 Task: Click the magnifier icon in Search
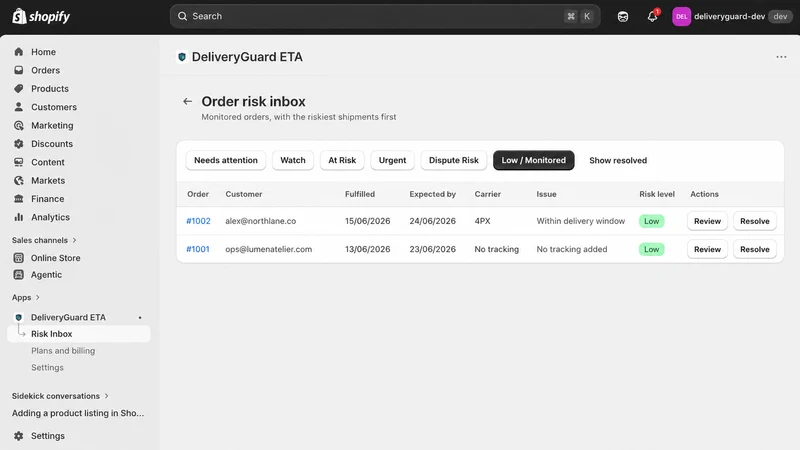pyautogui.click(x=182, y=16)
